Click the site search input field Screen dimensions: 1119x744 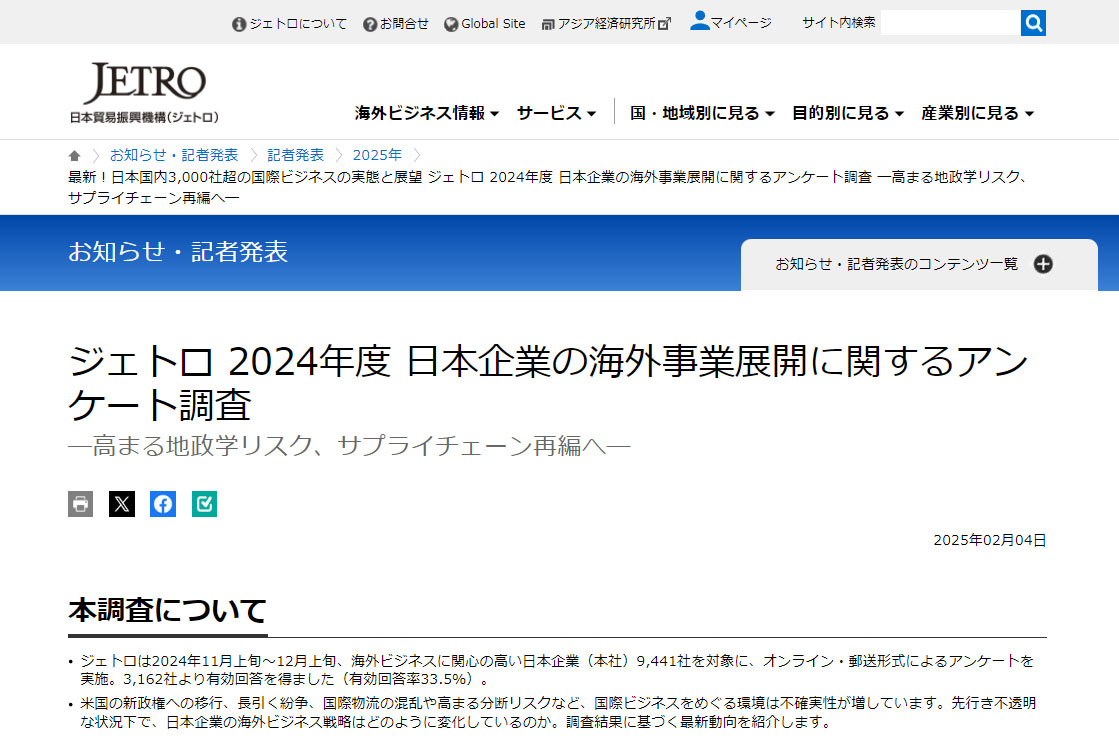[x=951, y=23]
